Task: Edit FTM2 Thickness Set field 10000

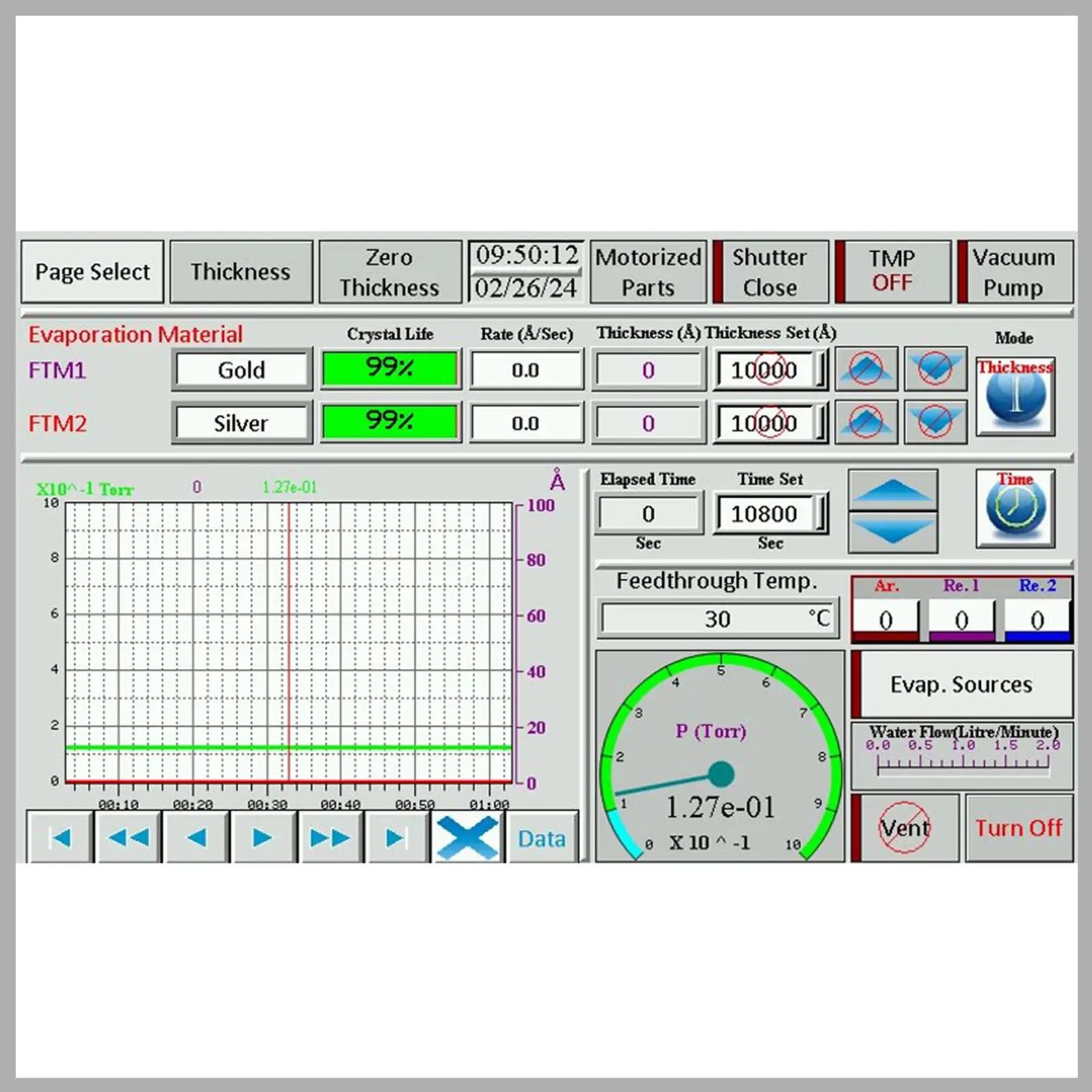Action: (769, 423)
